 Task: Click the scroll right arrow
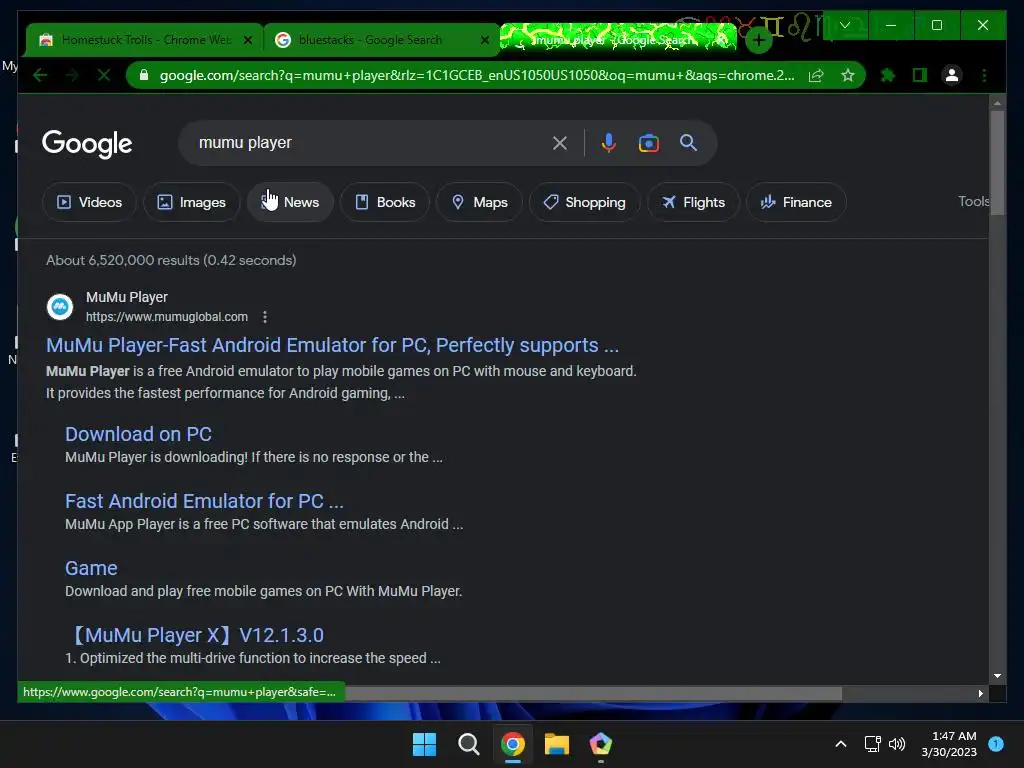coord(980,694)
